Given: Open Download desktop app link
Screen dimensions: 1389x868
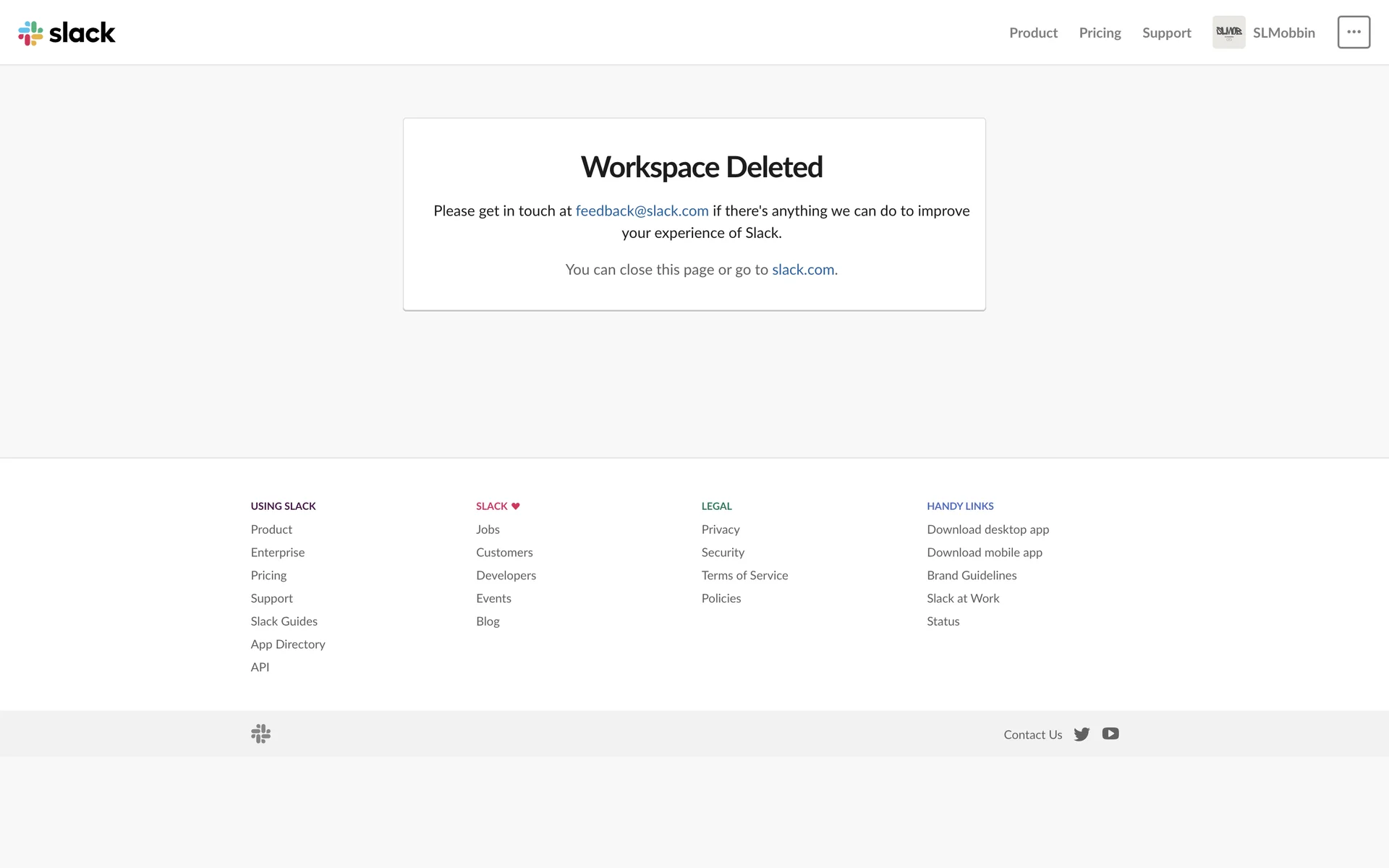Looking at the screenshot, I should (x=987, y=529).
